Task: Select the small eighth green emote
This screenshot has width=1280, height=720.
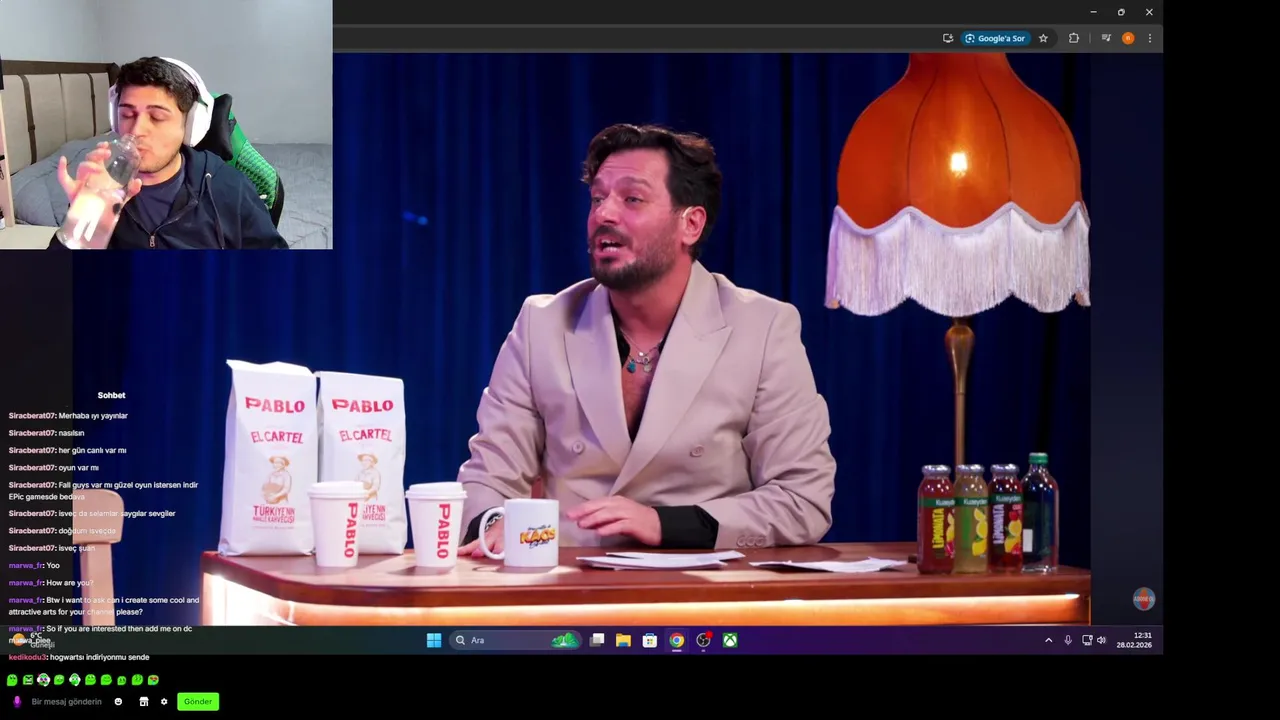Action: point(122,680)
